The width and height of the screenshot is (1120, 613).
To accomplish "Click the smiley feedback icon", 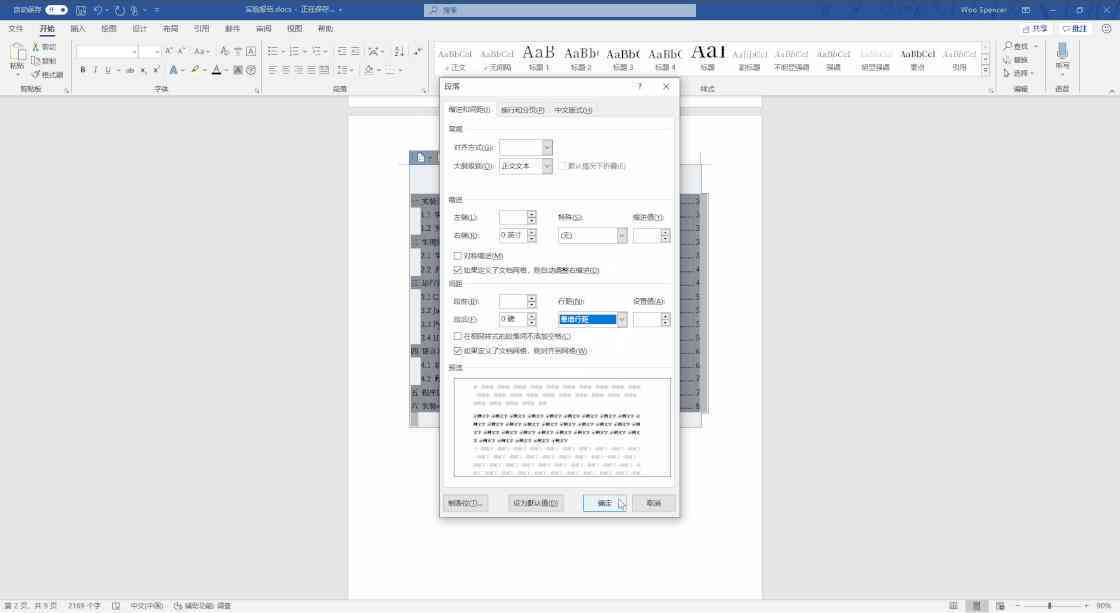I will tap(1106, 29).
